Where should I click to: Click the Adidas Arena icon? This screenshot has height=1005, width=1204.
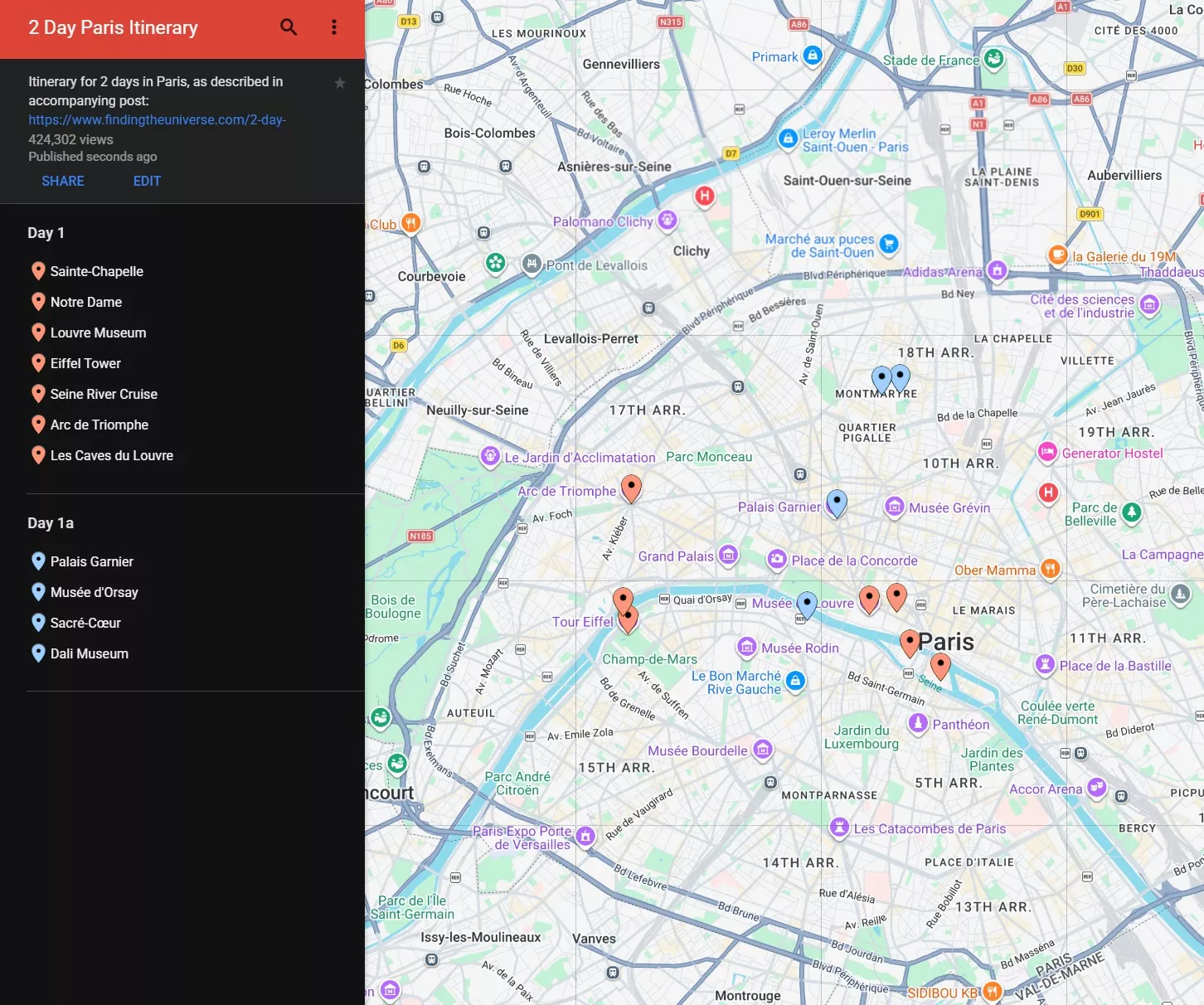tap(998, 270)
